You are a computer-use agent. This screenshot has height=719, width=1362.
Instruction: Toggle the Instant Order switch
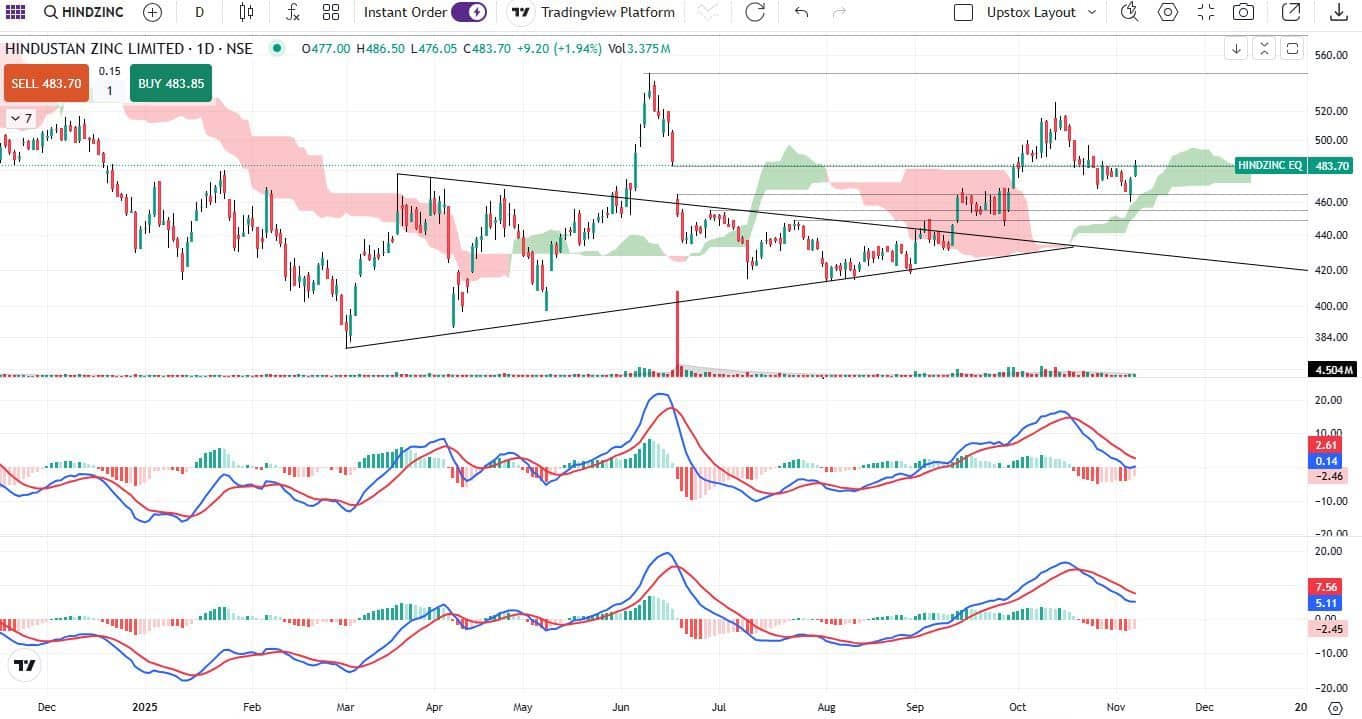pyautogui.click(x=468, y=12)
